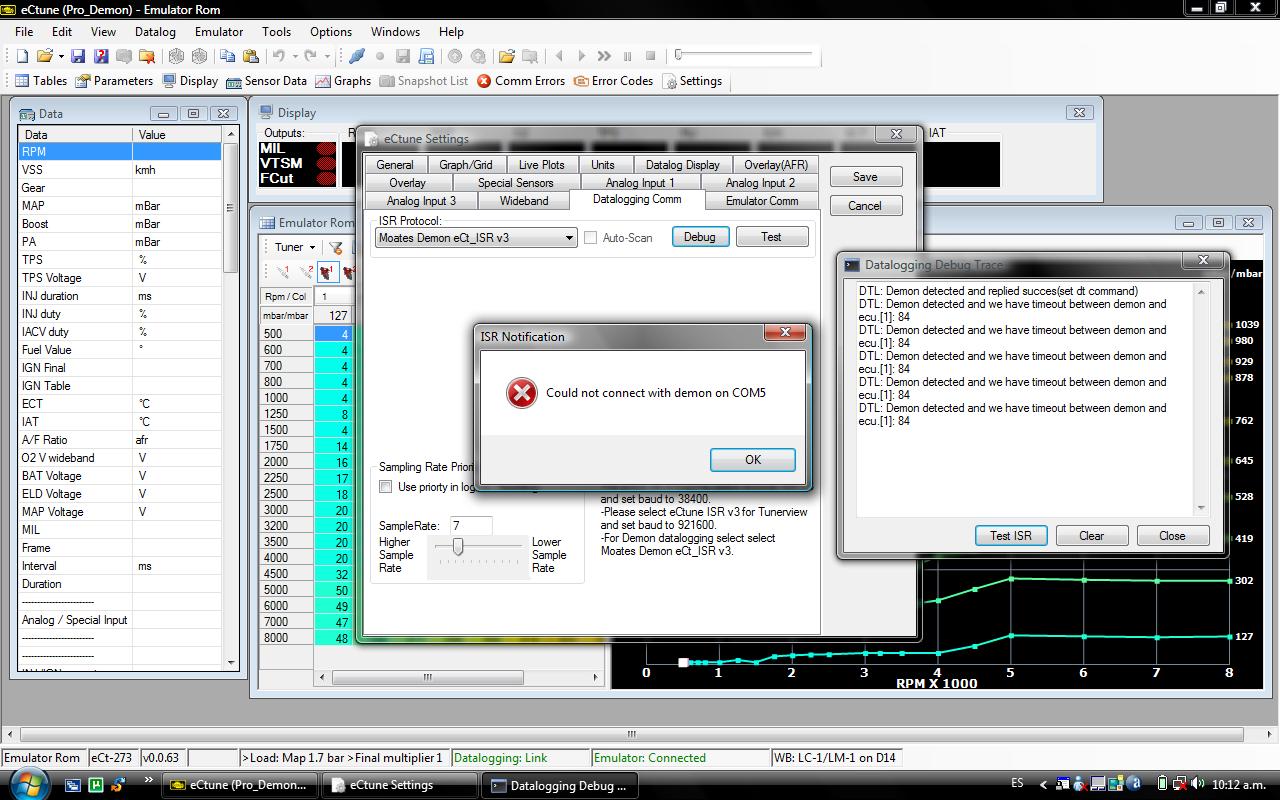Open the ISR Protocol combo box
Screen dimensions: 1280x800
click(x=476, y=238)
